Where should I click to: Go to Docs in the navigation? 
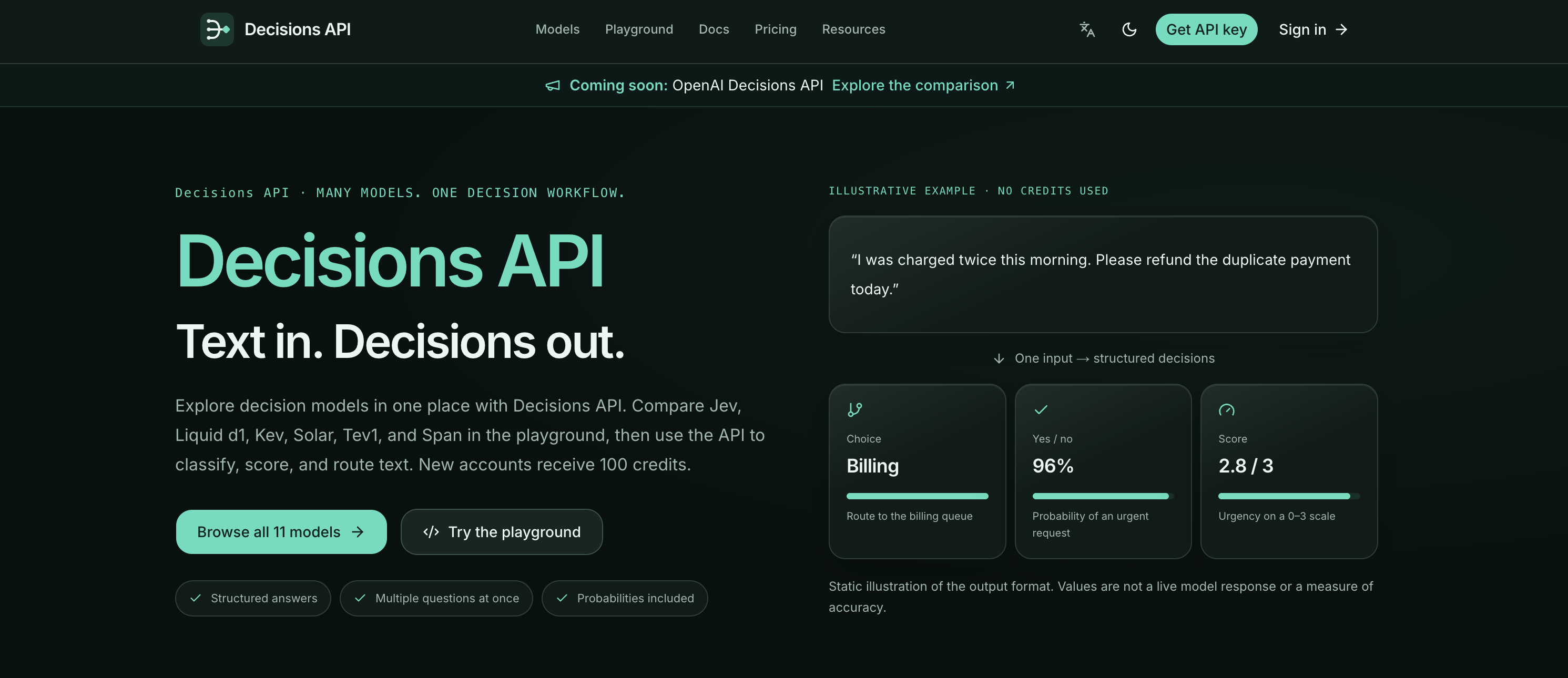click(714, 29)
